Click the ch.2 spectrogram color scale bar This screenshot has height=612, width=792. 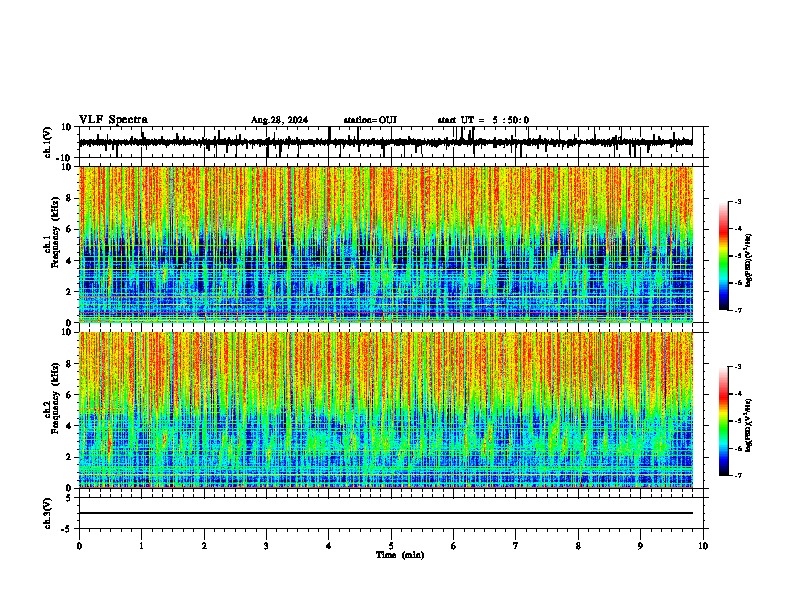point(724,421)
